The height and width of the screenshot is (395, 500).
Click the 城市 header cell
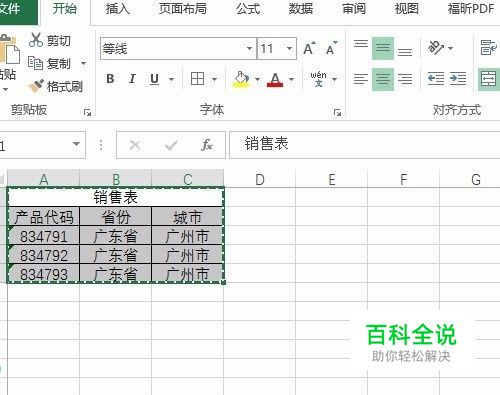(187, 217)
